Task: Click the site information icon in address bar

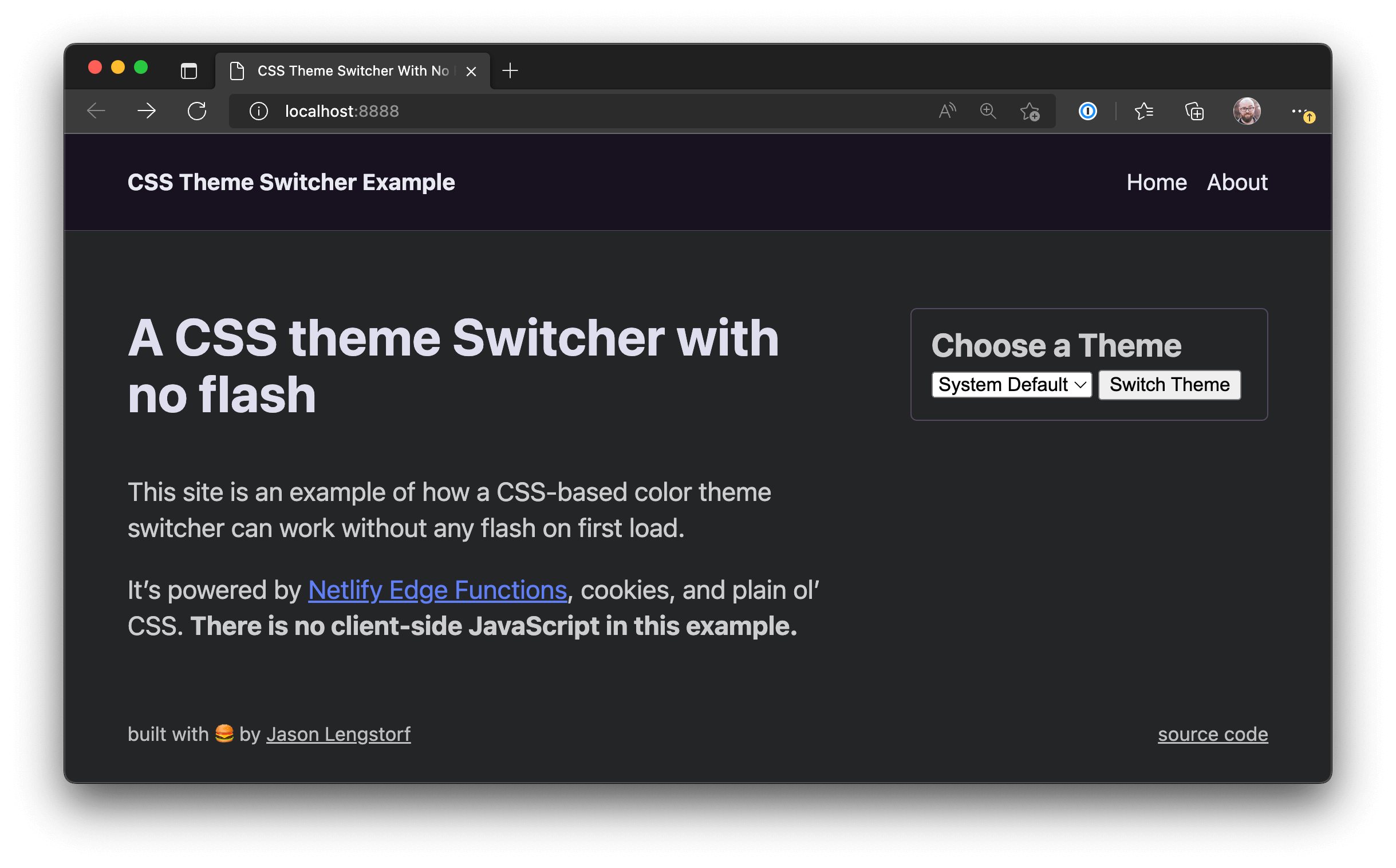Action: pyautogui.click(x=258, y=111)
